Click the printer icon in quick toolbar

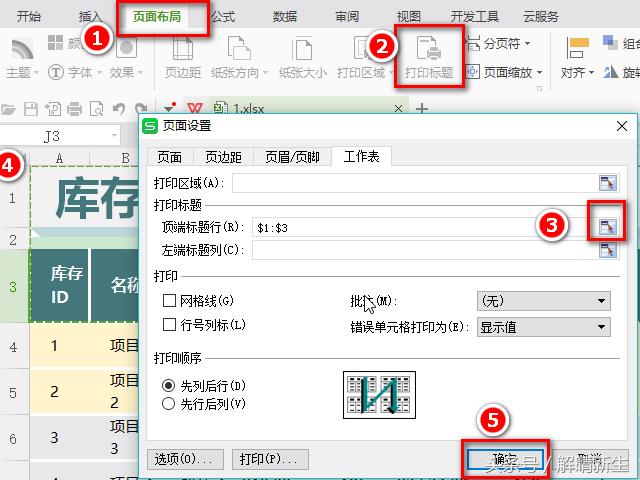click(74, 109)
